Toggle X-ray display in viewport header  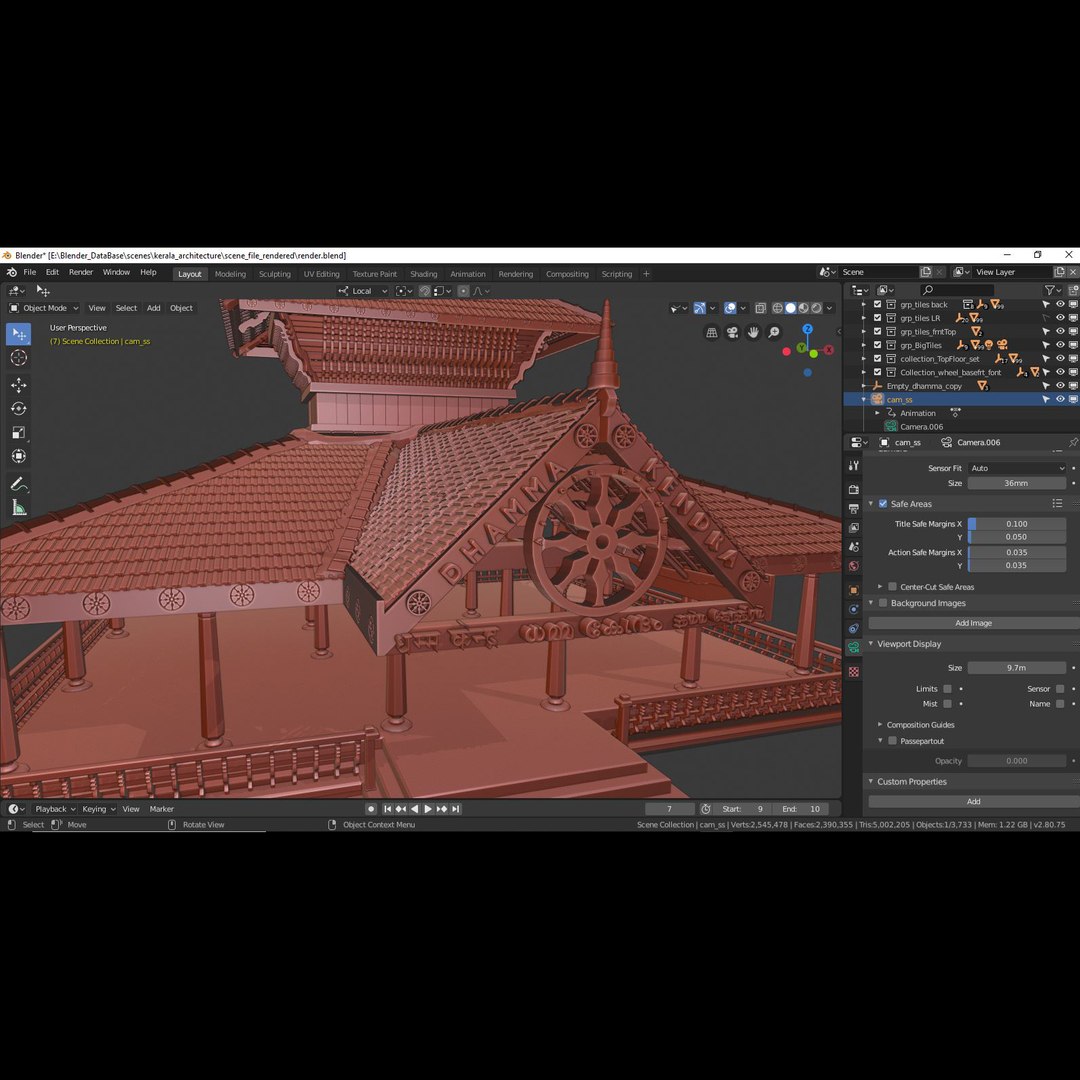[760, 308]
